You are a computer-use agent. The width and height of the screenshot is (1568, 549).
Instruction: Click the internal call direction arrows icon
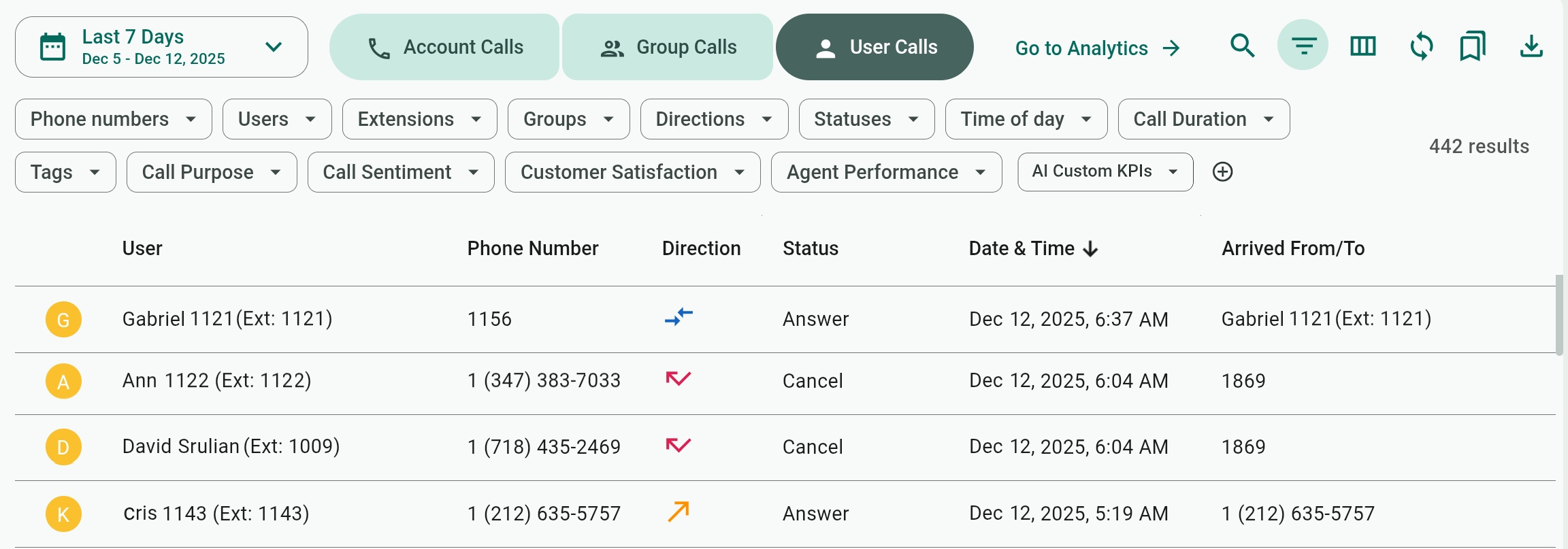[x=679, y=316]
